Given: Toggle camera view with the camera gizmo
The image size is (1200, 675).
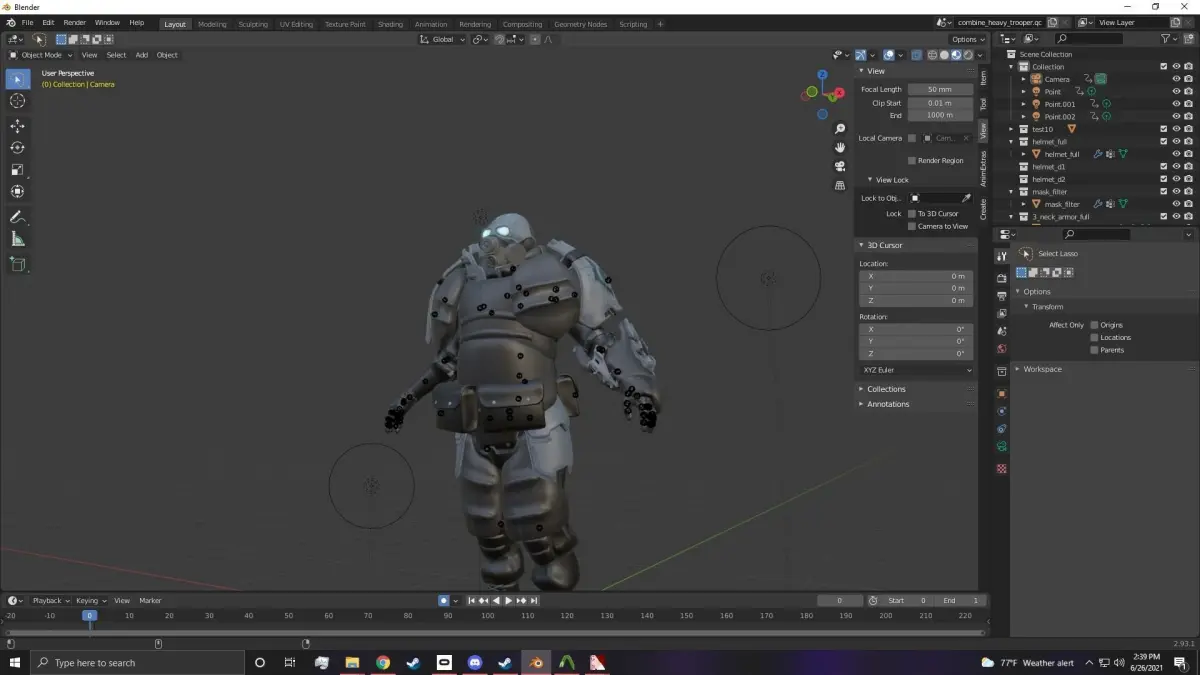Looking at the screenshot, I should coord(840,166).
